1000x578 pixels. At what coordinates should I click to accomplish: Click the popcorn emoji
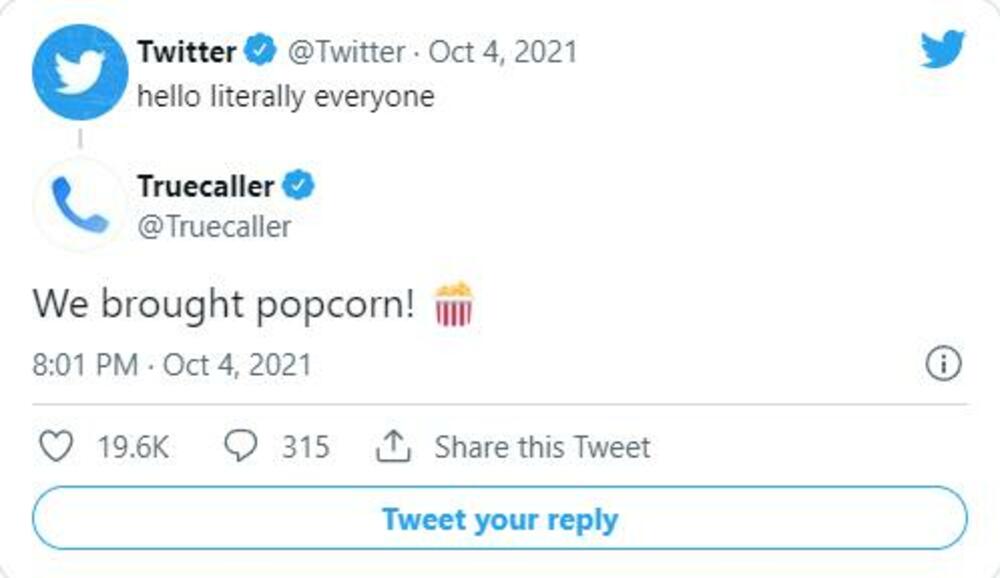(453, 304)
